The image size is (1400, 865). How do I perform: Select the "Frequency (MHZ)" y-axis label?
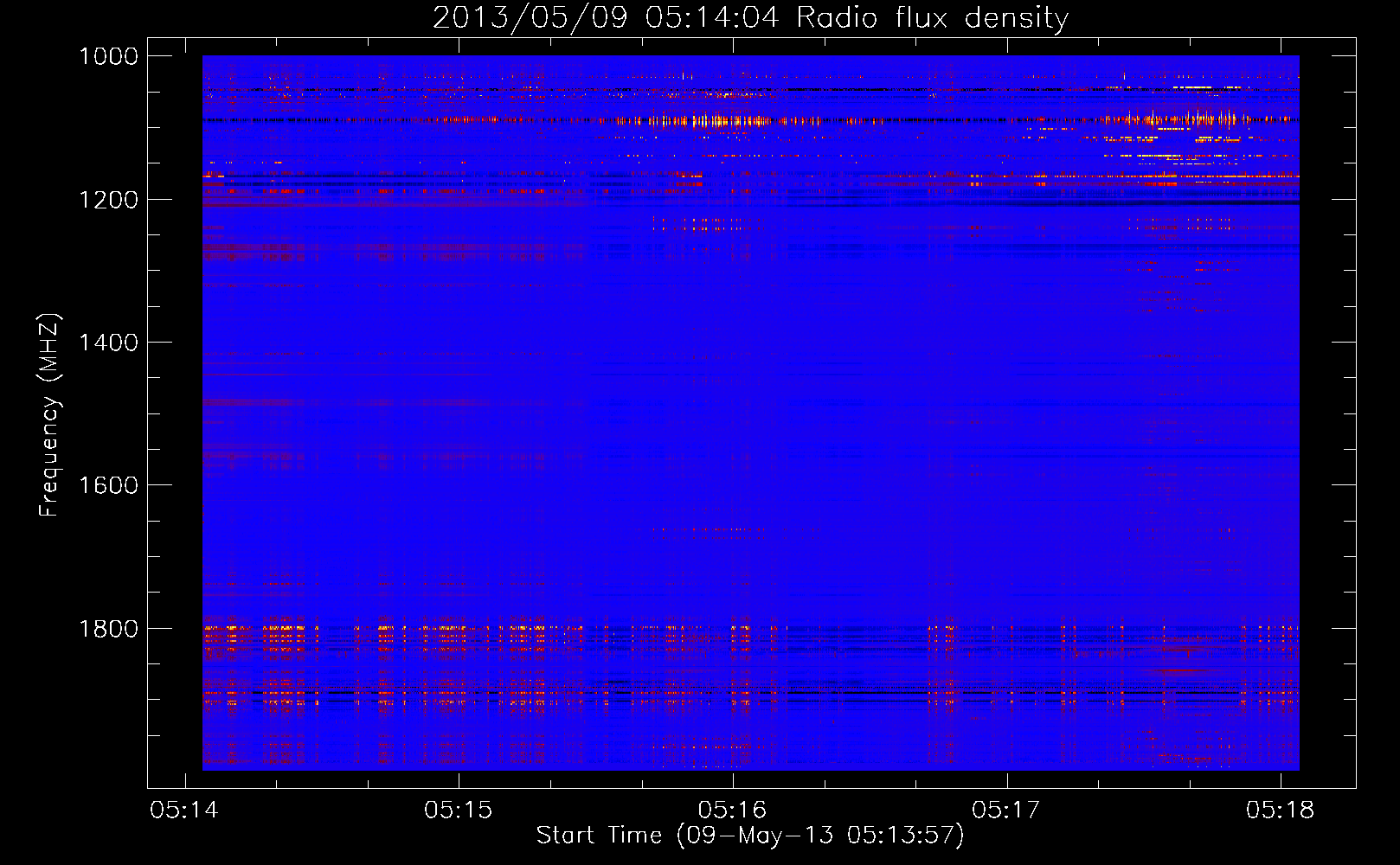tap(49, 415)
